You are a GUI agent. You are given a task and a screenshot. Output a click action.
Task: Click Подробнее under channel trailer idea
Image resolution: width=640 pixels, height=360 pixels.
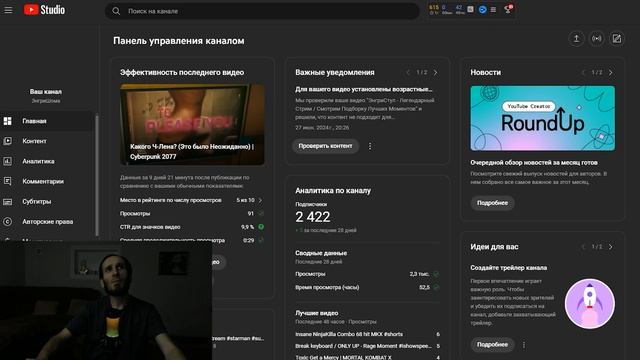point(493,344)
